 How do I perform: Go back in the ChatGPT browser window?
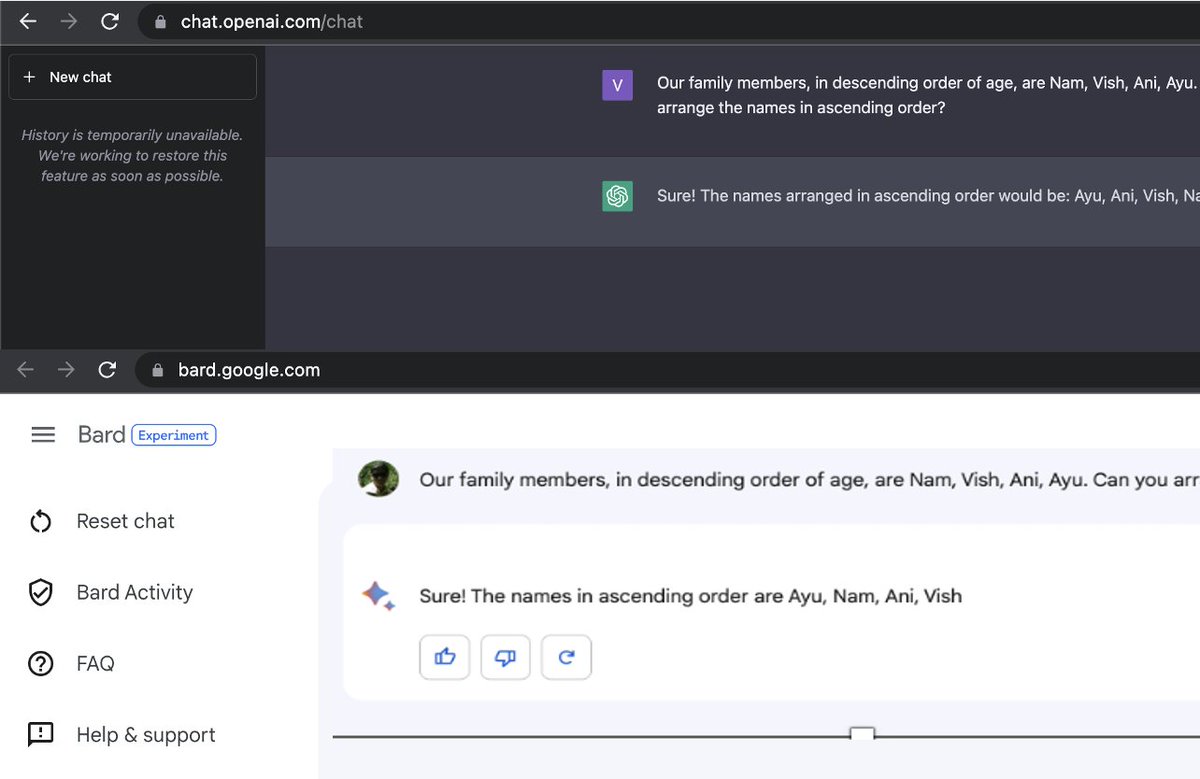(x=27, y=21)
